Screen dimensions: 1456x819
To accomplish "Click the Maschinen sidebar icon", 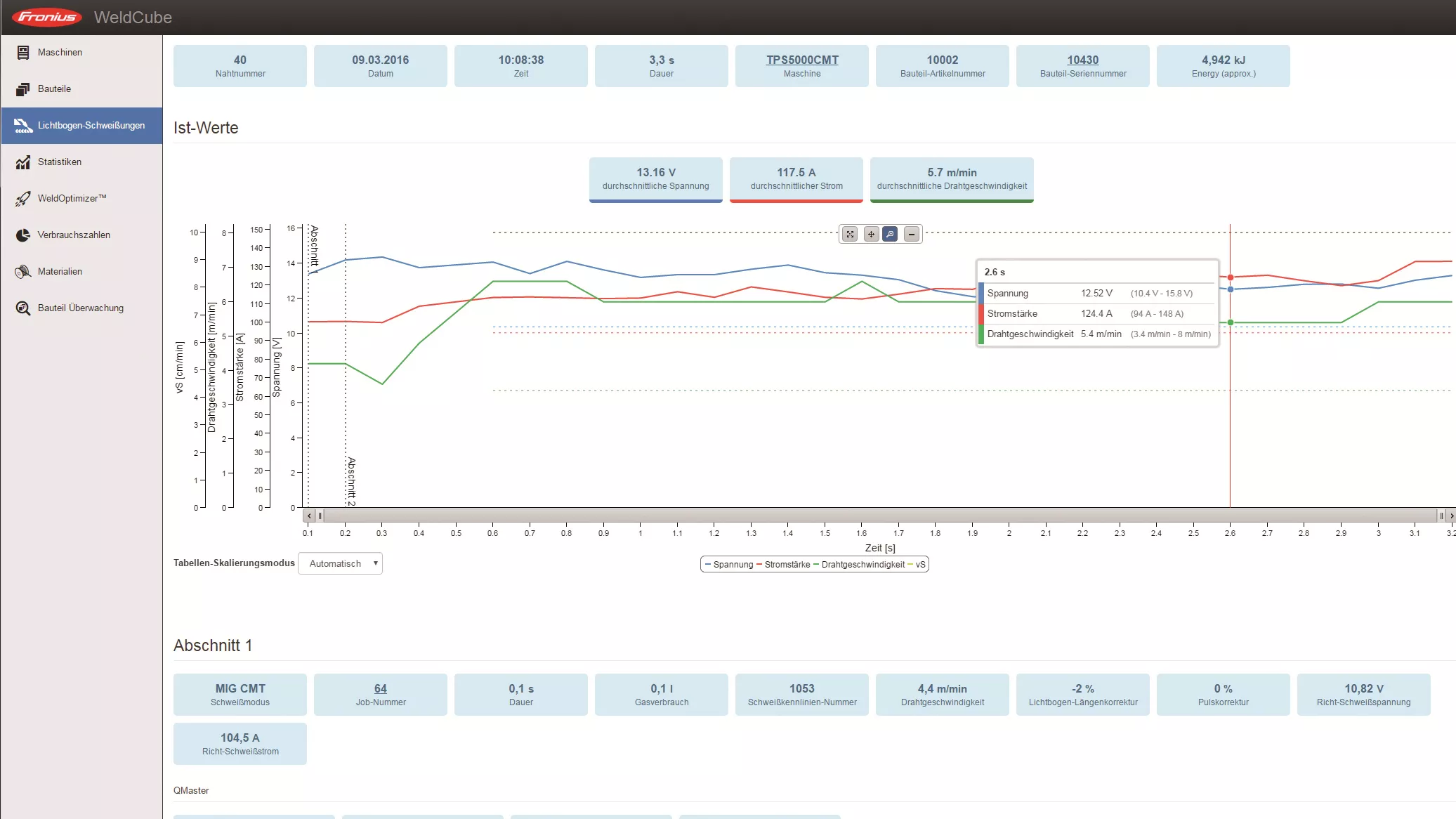I will coord(23,53).
